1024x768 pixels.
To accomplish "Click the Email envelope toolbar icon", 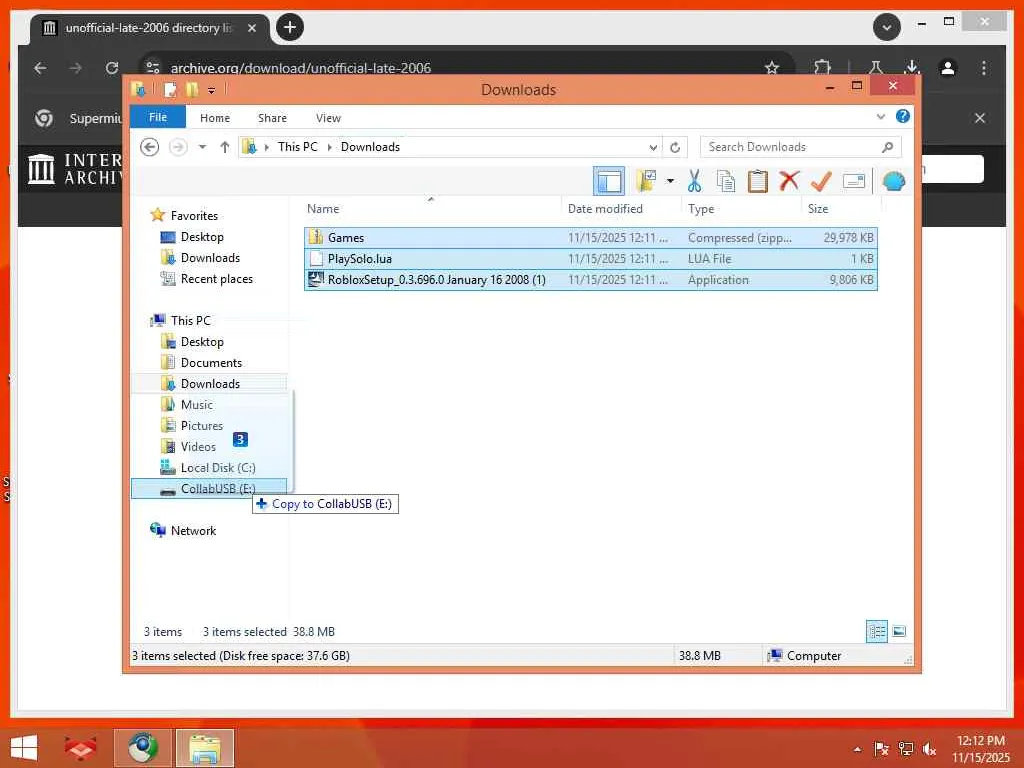I will (x=854, y=181).
